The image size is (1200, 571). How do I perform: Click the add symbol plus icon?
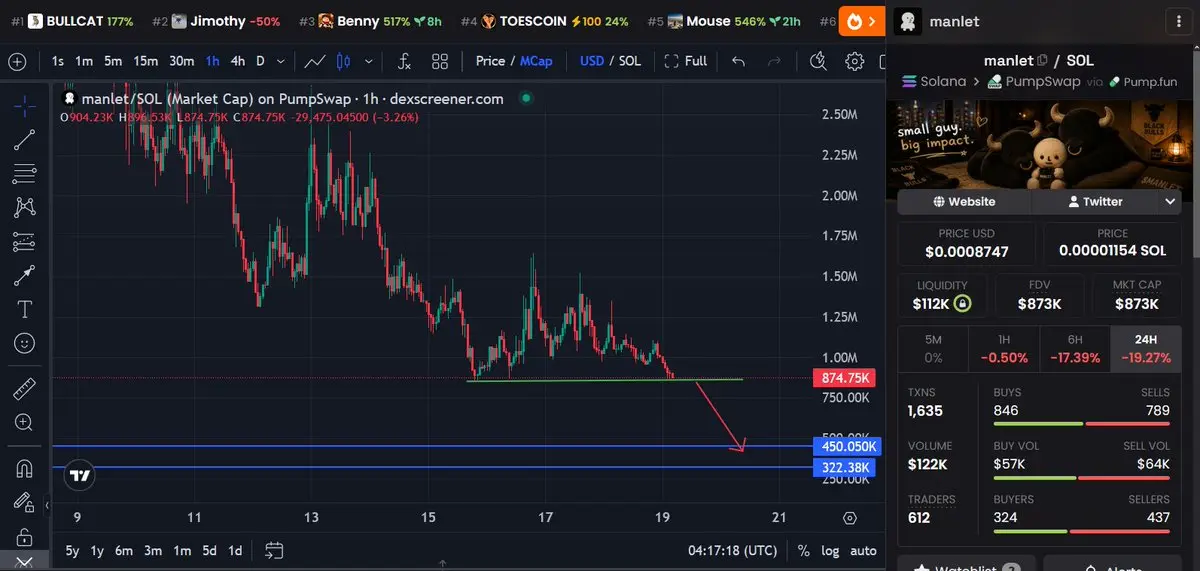point(17,61)
